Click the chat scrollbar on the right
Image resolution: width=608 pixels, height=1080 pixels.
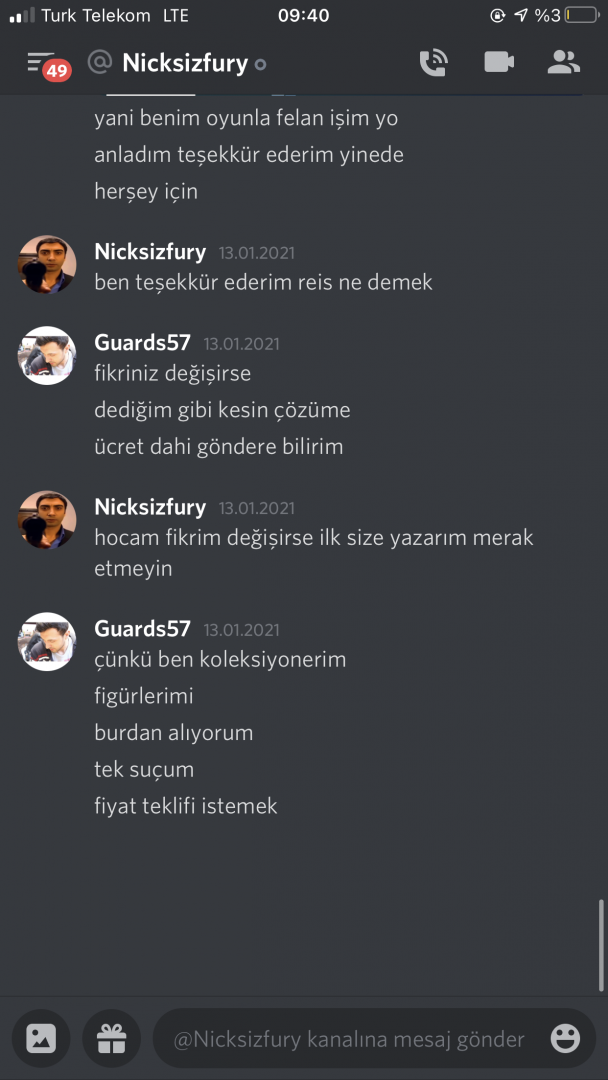pyautogui.click(x=602, y=945)
